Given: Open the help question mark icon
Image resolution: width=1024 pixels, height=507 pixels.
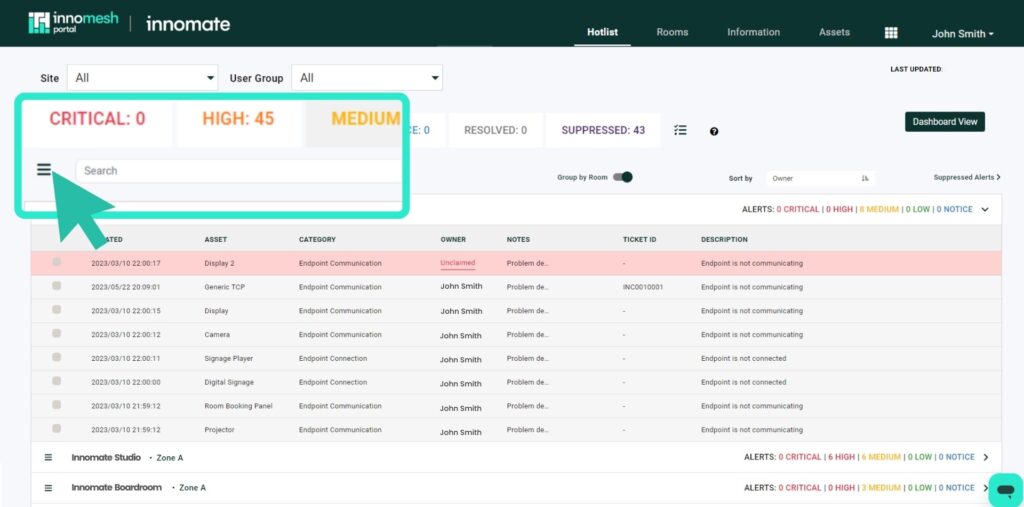Looking at the screenshot, I should click(714, 131).
